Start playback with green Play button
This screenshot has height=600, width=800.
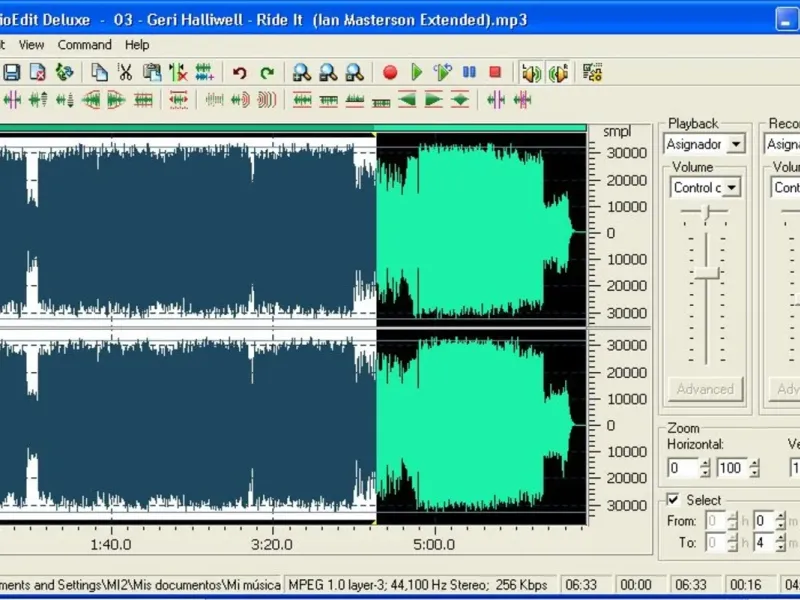pos(417,72)
